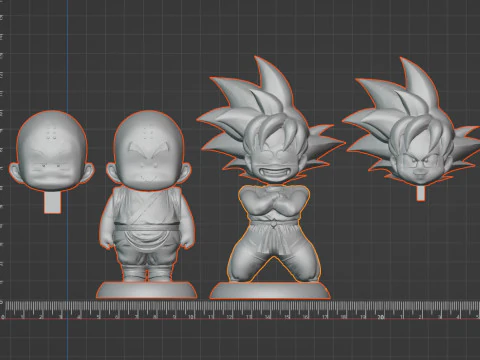Select the round base under the bald figure
The width and height of the screenshot is (480, 360).
pos(147,290)
